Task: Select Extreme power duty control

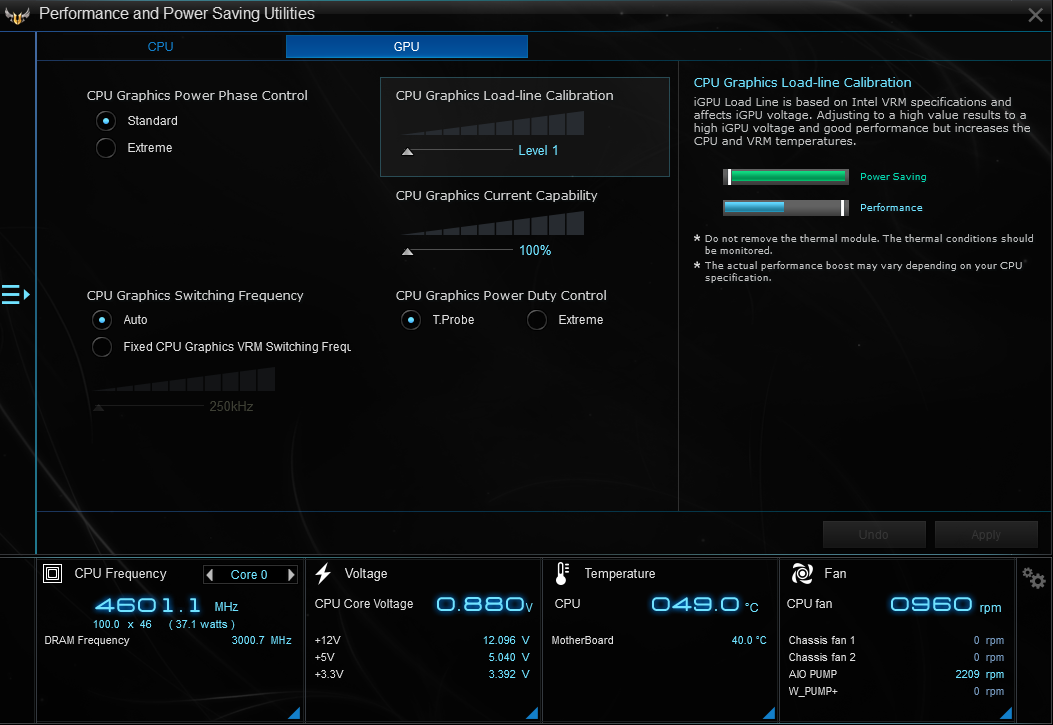Action: tap(537, 320)
